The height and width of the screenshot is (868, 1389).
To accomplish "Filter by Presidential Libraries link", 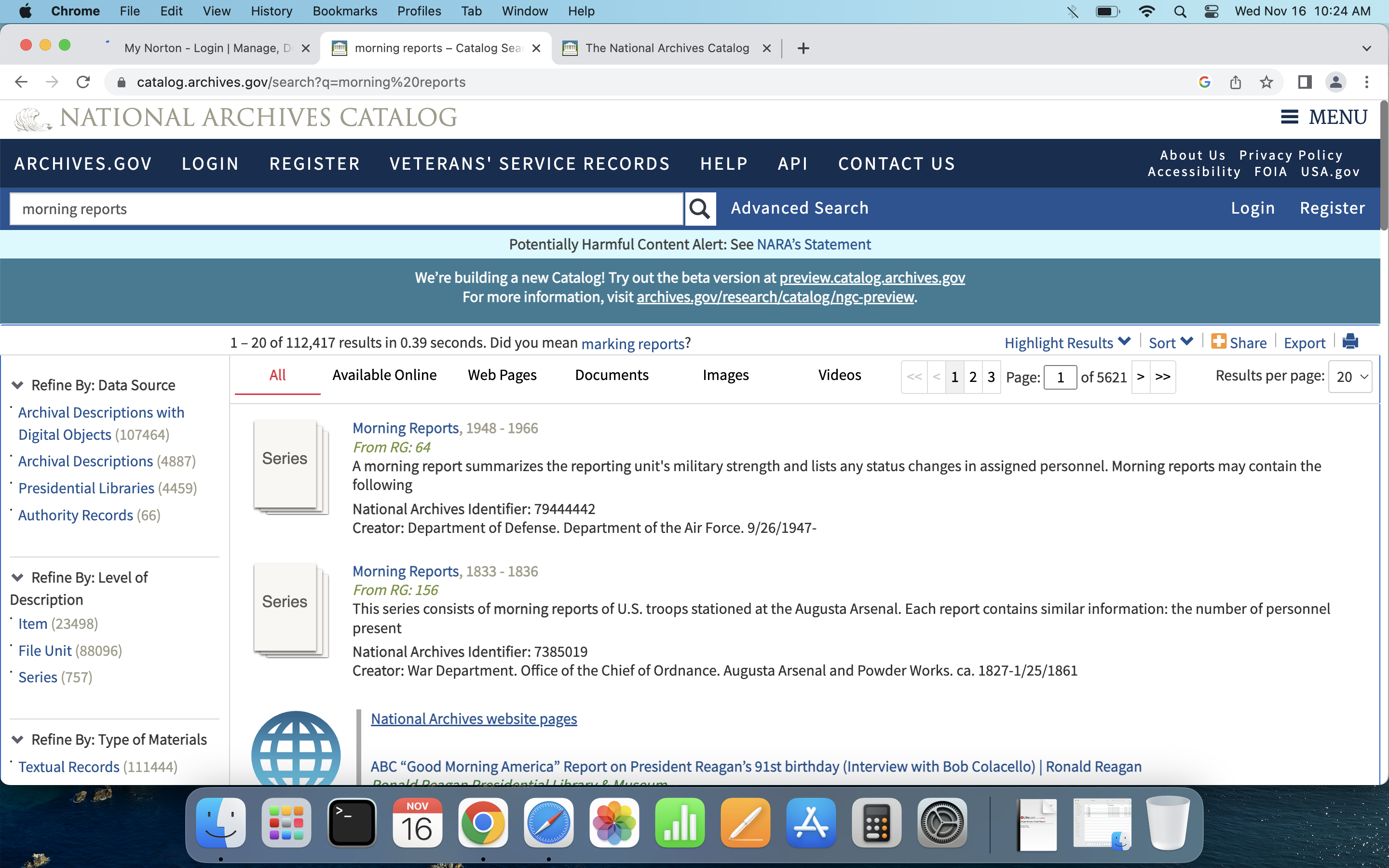I will 86,488.
